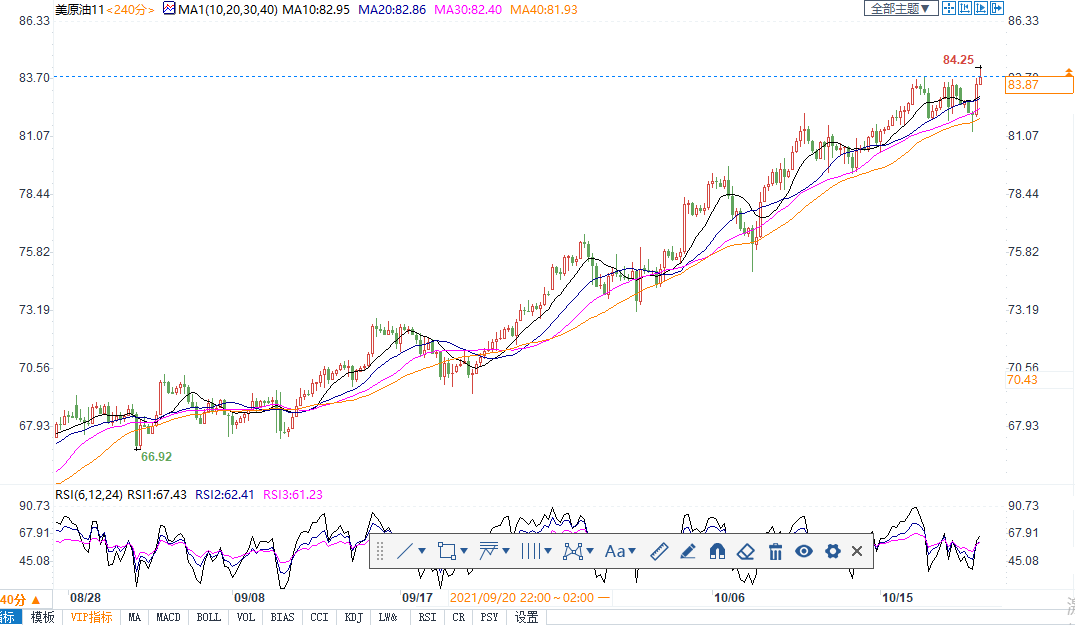Expand the Aa text tool dropdown
Screen dimensions: 1075x625
pyautogui.click(x=633, y=551)
